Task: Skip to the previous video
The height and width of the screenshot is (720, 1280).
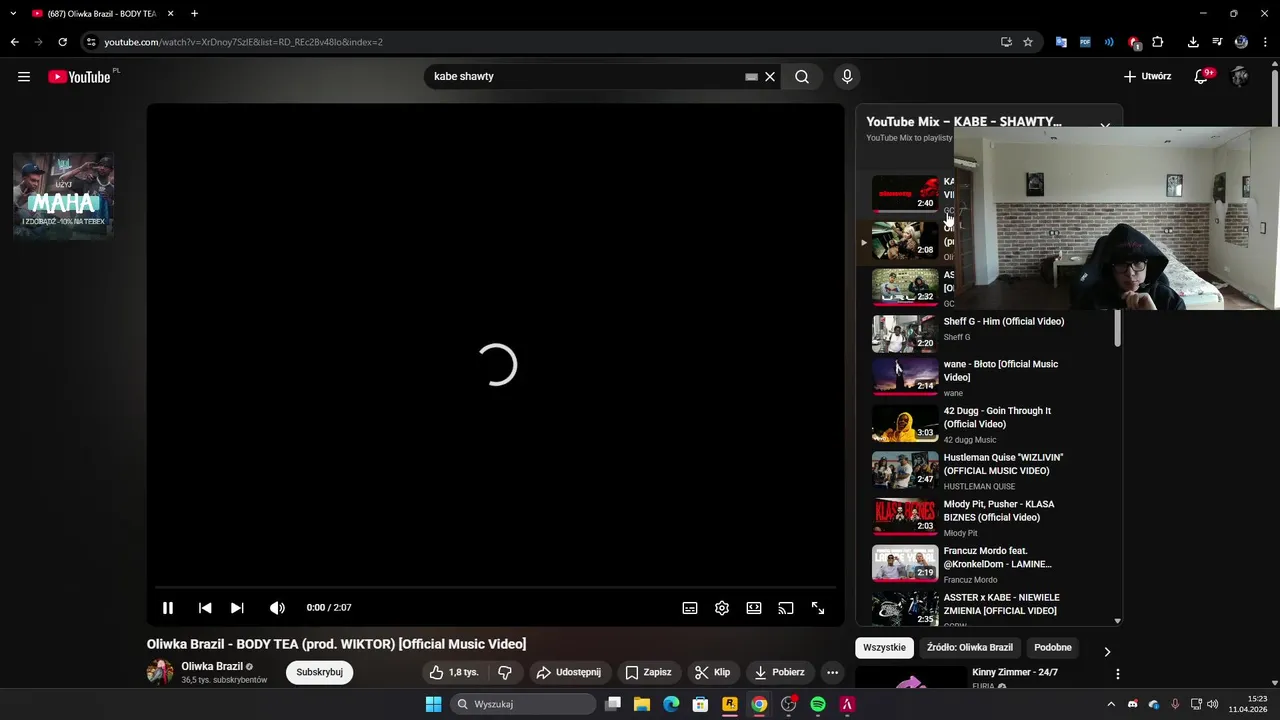Action: click(205, 608)
